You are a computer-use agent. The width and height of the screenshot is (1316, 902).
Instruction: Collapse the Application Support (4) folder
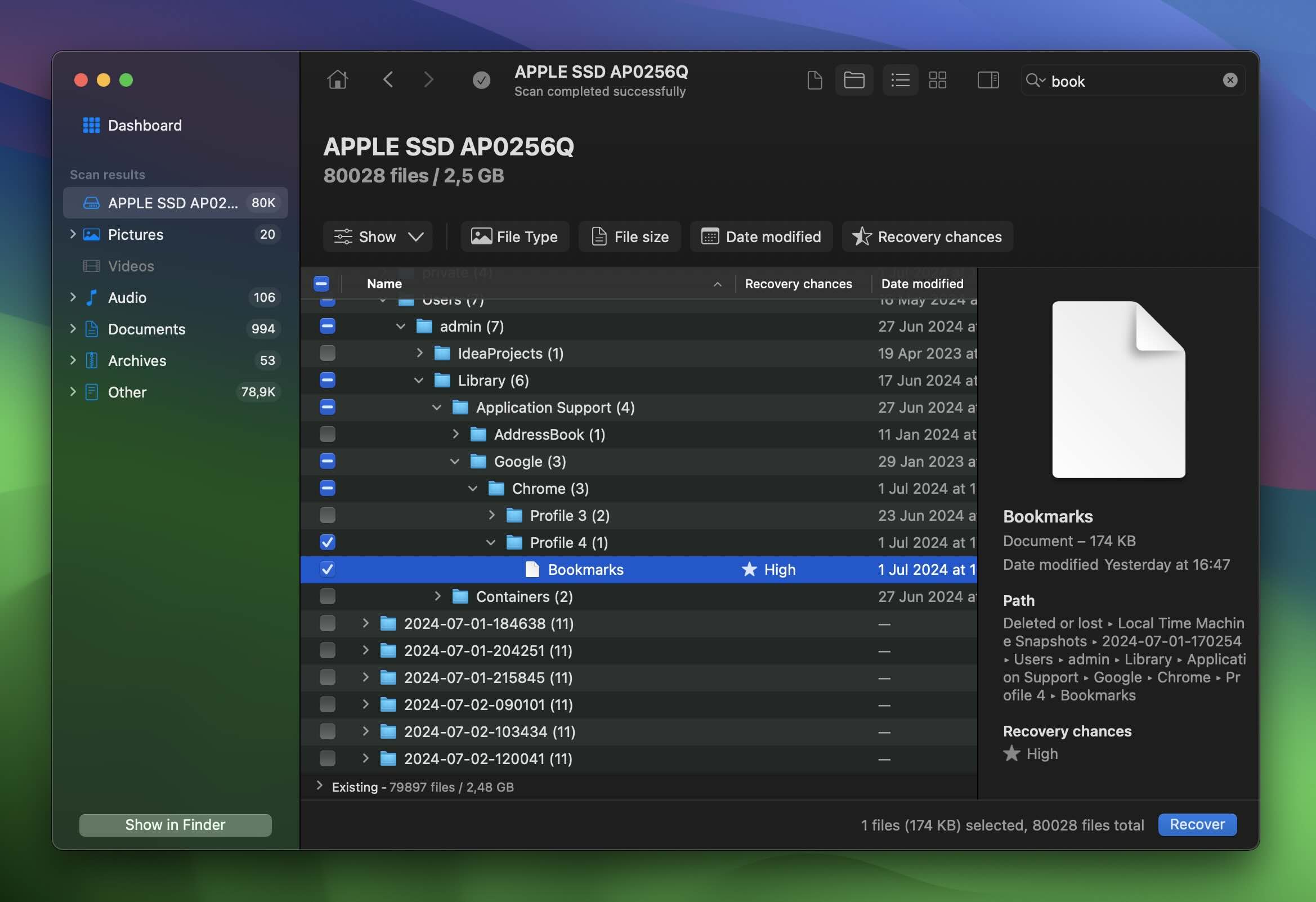point(437,408)
